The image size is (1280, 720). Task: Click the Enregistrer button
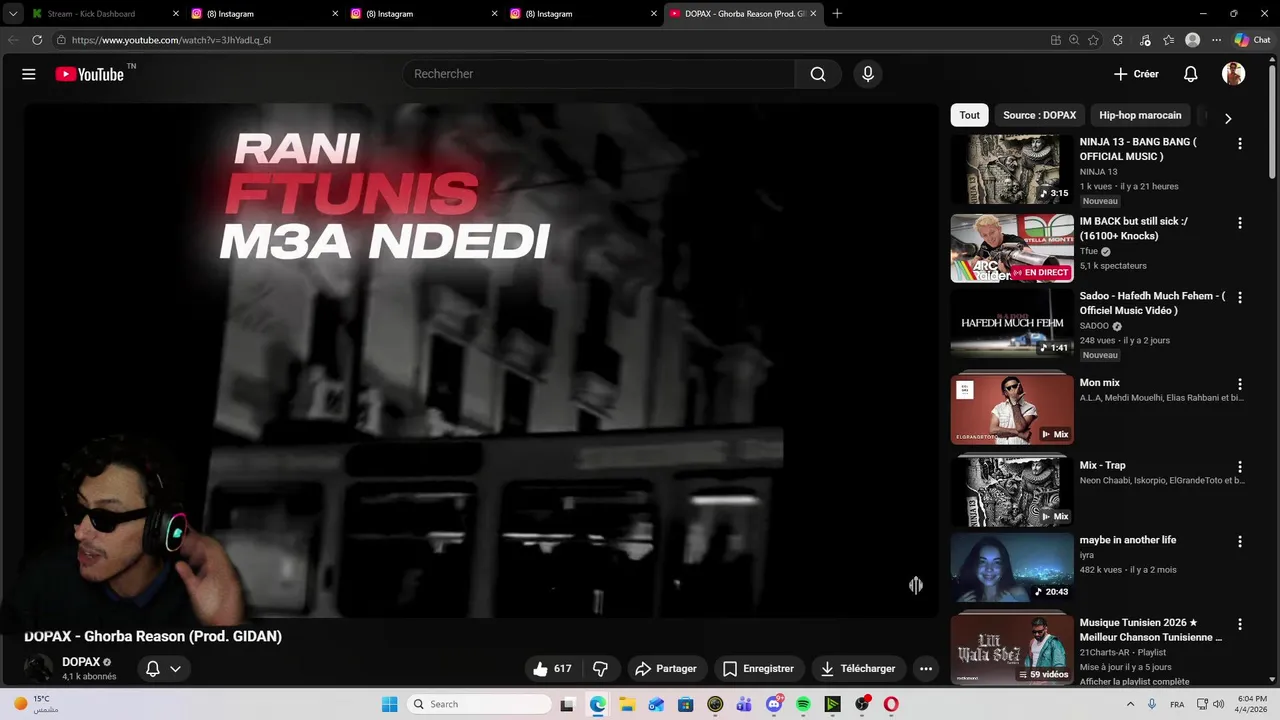point(758,669)
